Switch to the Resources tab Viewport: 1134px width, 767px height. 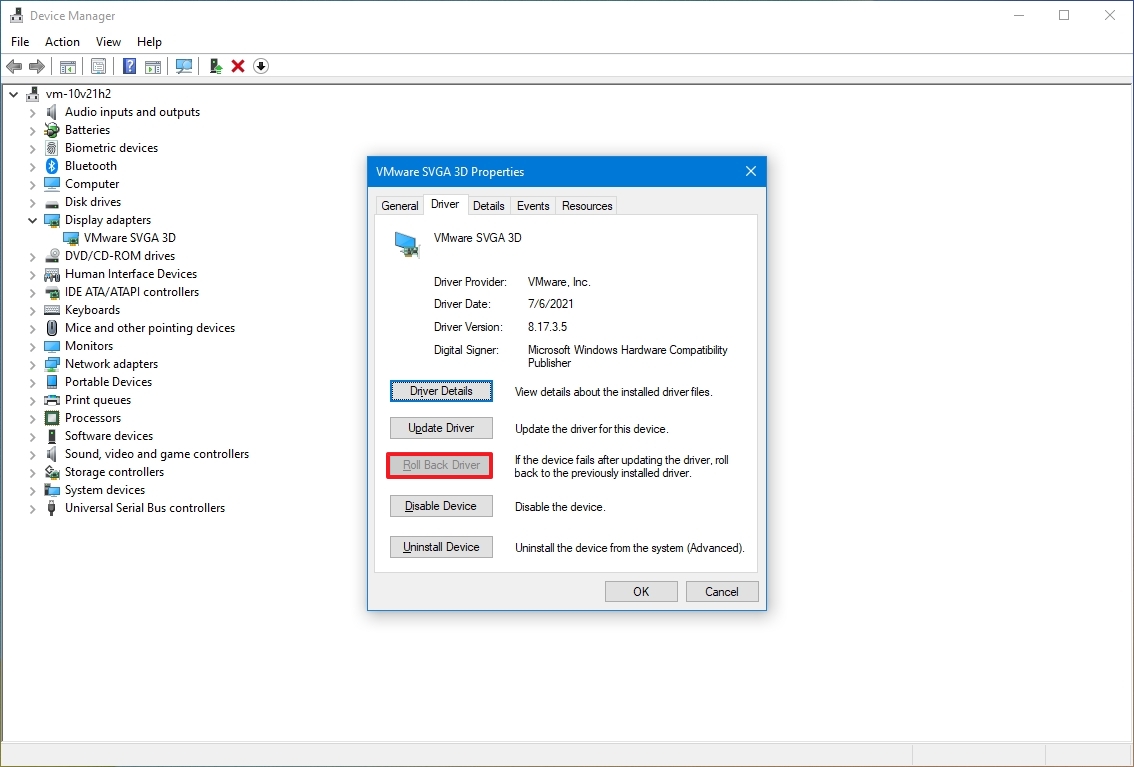pos(587,206)
